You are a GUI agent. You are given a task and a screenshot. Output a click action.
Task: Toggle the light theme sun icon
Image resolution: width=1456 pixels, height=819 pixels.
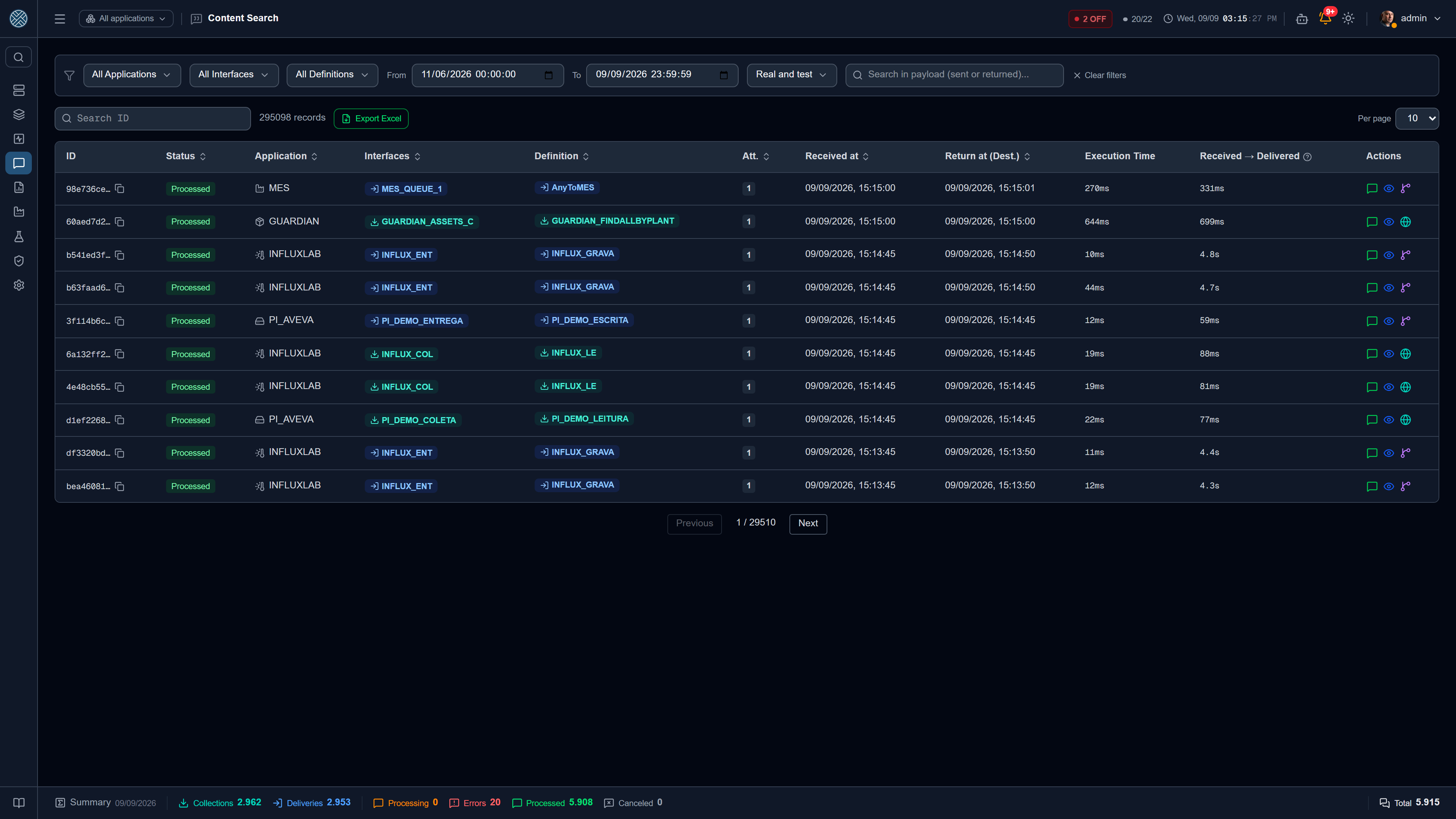point(1348,19)
